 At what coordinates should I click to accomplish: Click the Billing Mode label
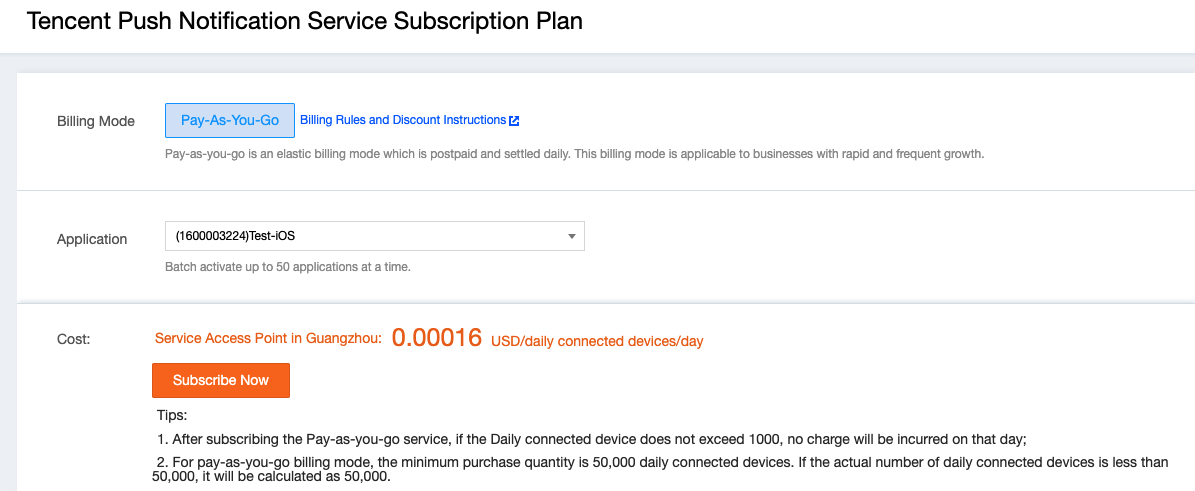coord(96,121)
